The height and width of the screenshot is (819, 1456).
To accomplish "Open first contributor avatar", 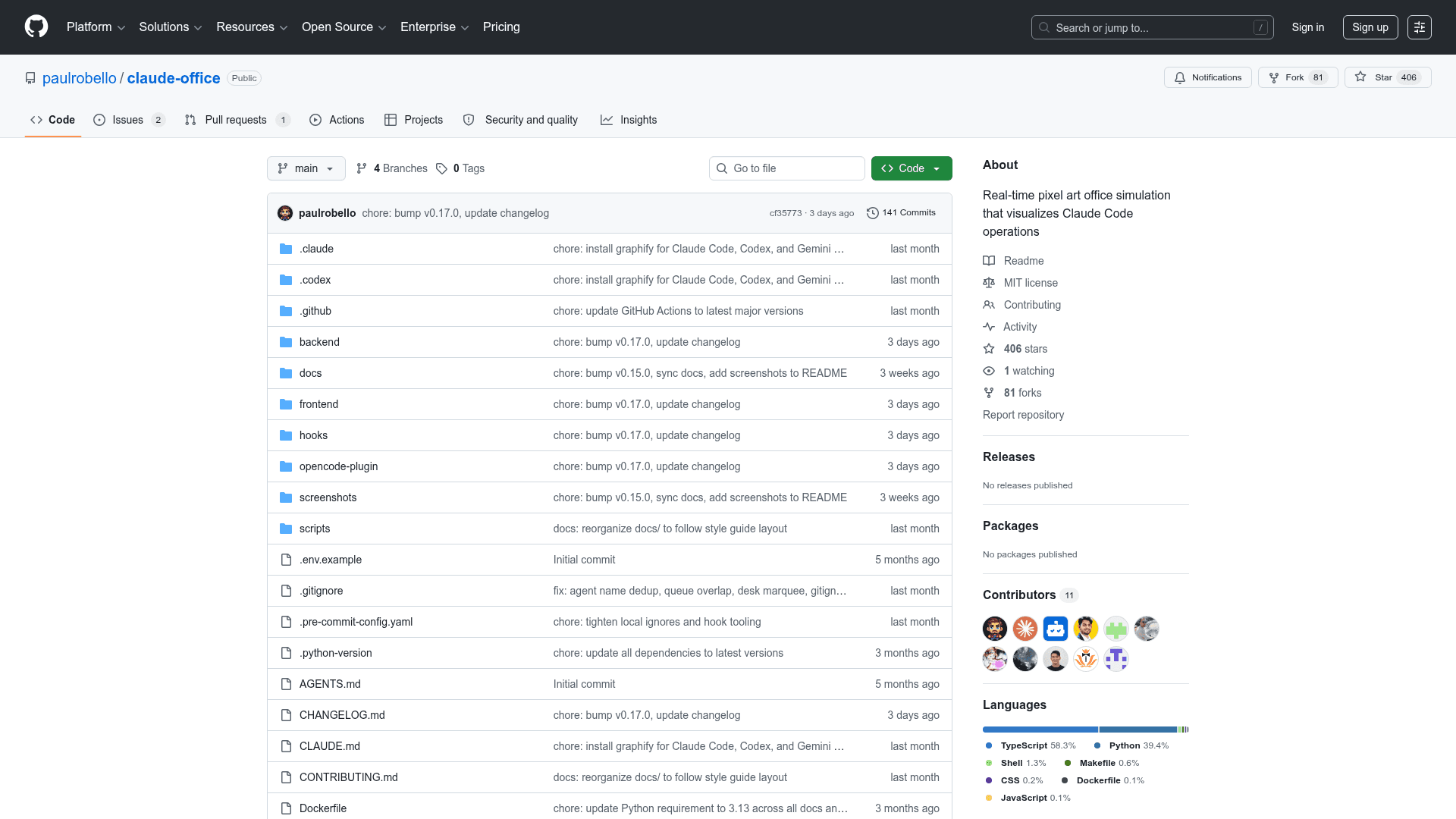I will (x=995, y=629).
